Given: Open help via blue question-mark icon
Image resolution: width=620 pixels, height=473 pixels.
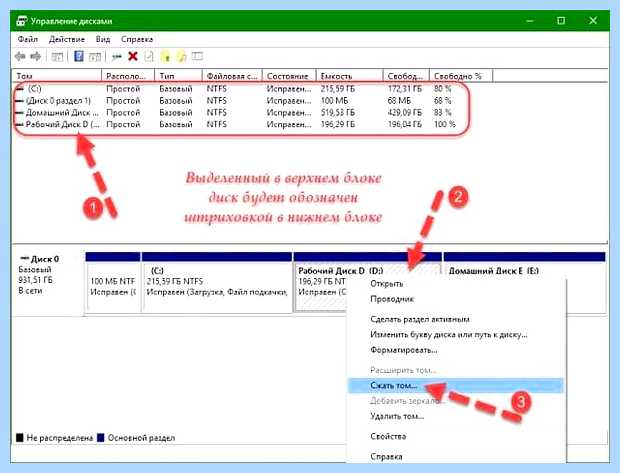Looking at the screenshot, I should [x=79, y=57].
